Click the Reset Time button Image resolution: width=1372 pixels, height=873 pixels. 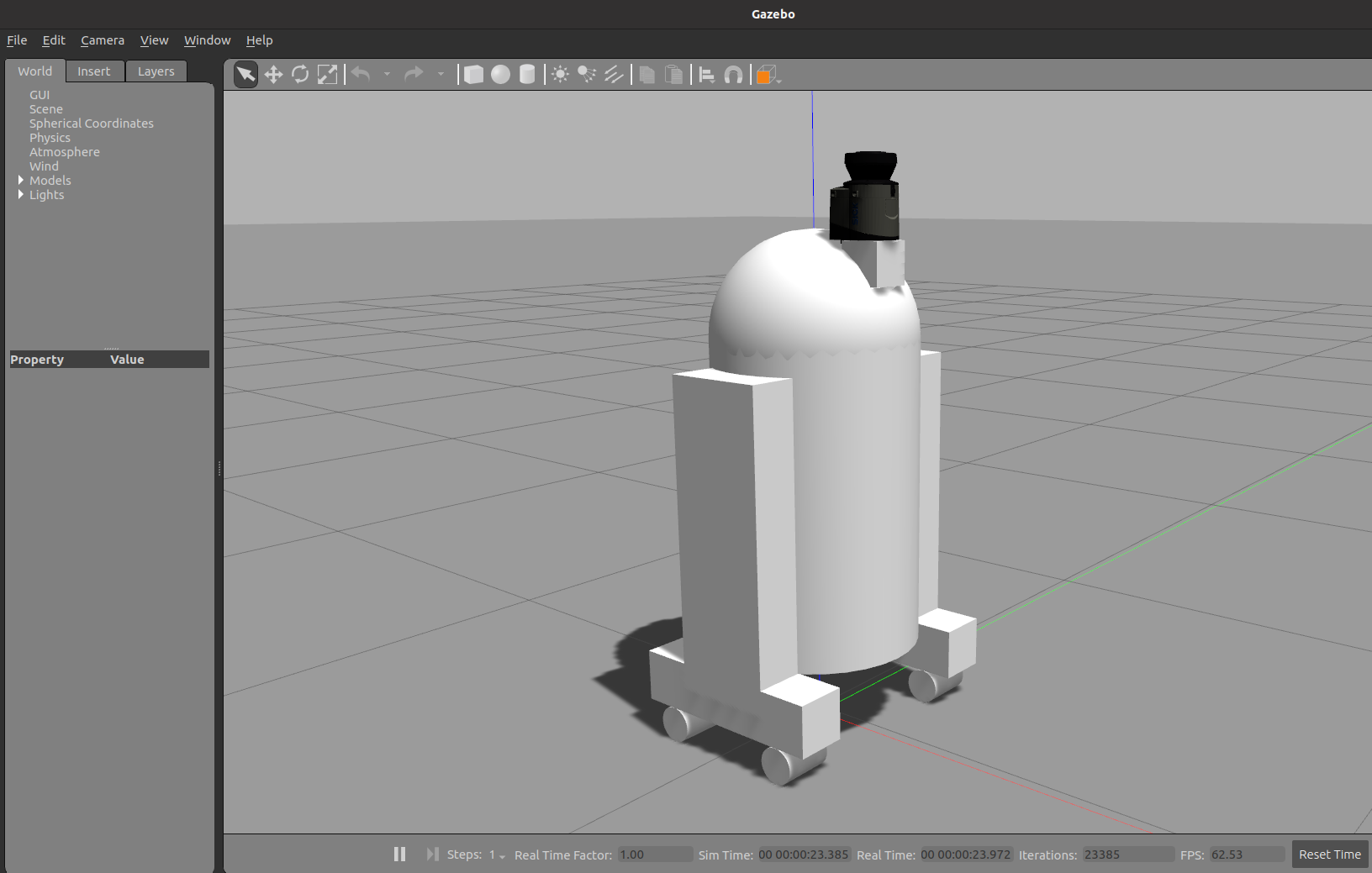[1329, 854]
